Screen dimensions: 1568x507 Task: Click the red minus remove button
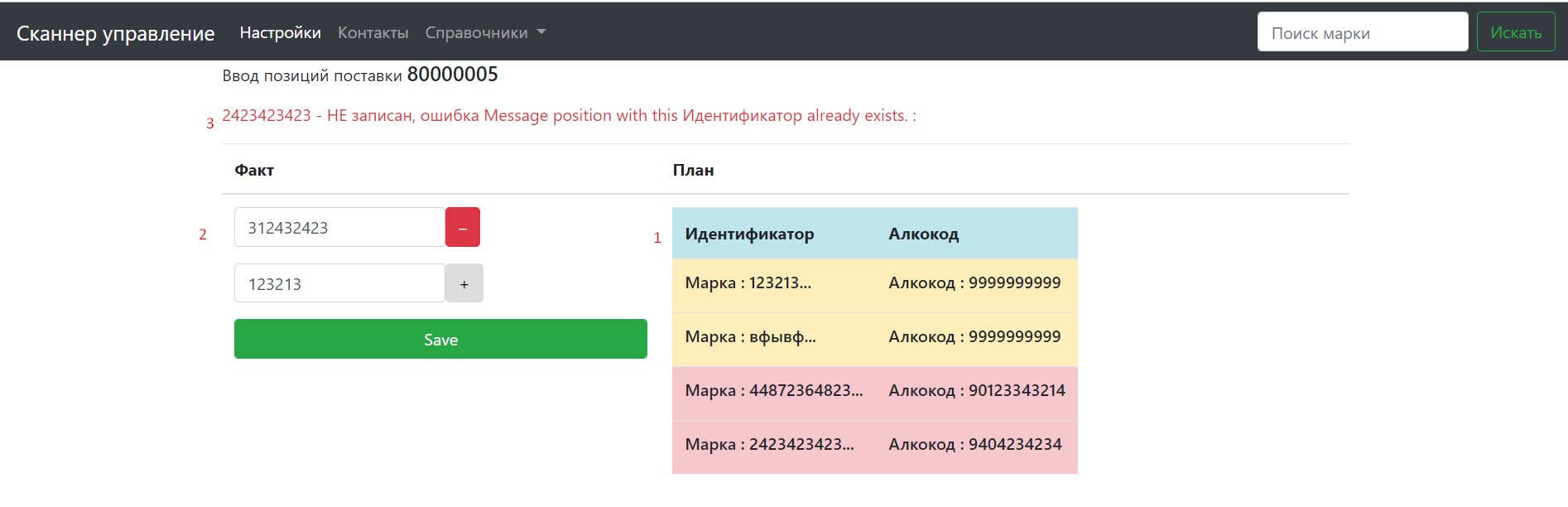coord(462,228)
